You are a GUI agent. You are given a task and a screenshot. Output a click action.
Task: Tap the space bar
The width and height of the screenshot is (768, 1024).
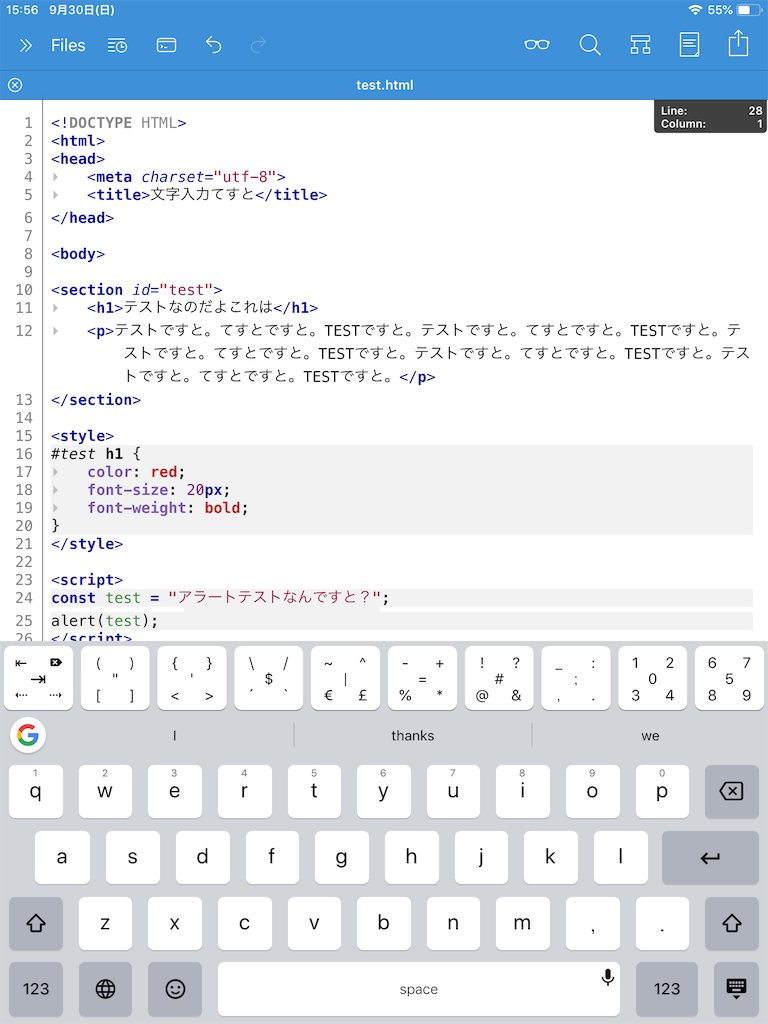[419, 989]
